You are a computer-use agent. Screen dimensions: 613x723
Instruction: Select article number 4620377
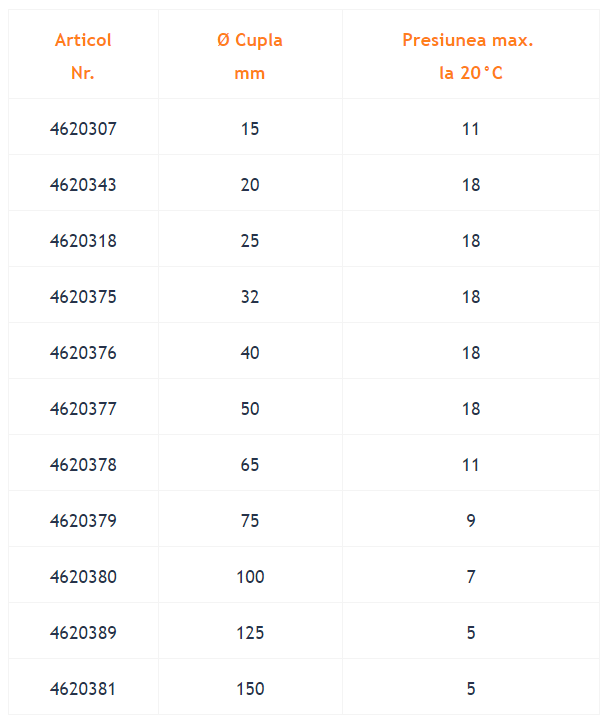coord(83,409)
